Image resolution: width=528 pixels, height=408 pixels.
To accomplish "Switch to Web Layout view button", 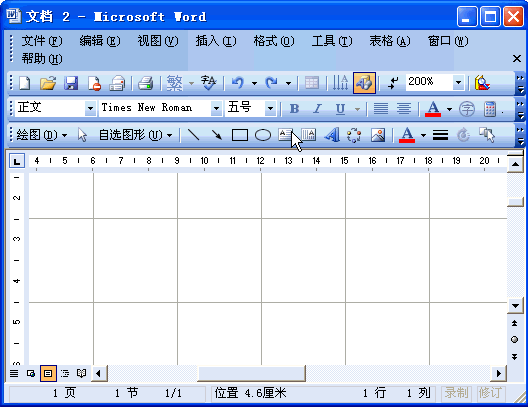I will tap(31, 373).
